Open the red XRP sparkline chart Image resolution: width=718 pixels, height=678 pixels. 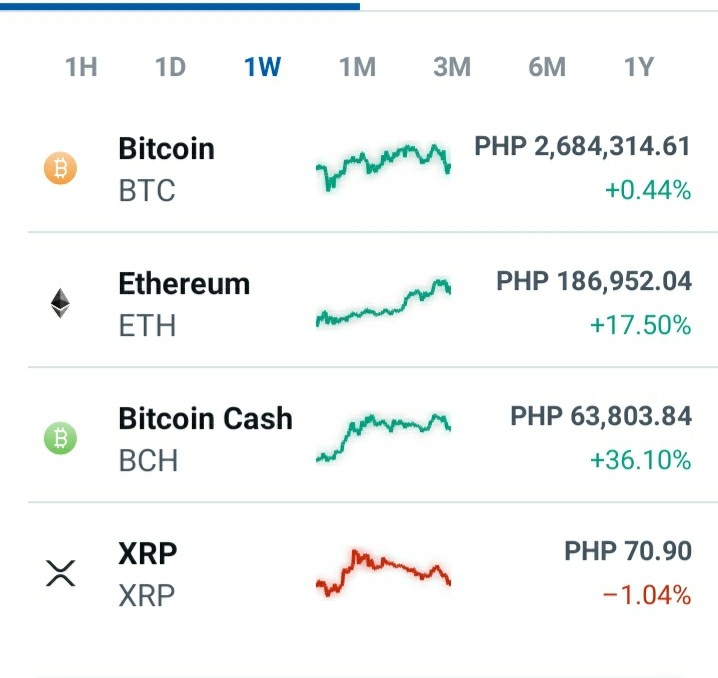384,573
